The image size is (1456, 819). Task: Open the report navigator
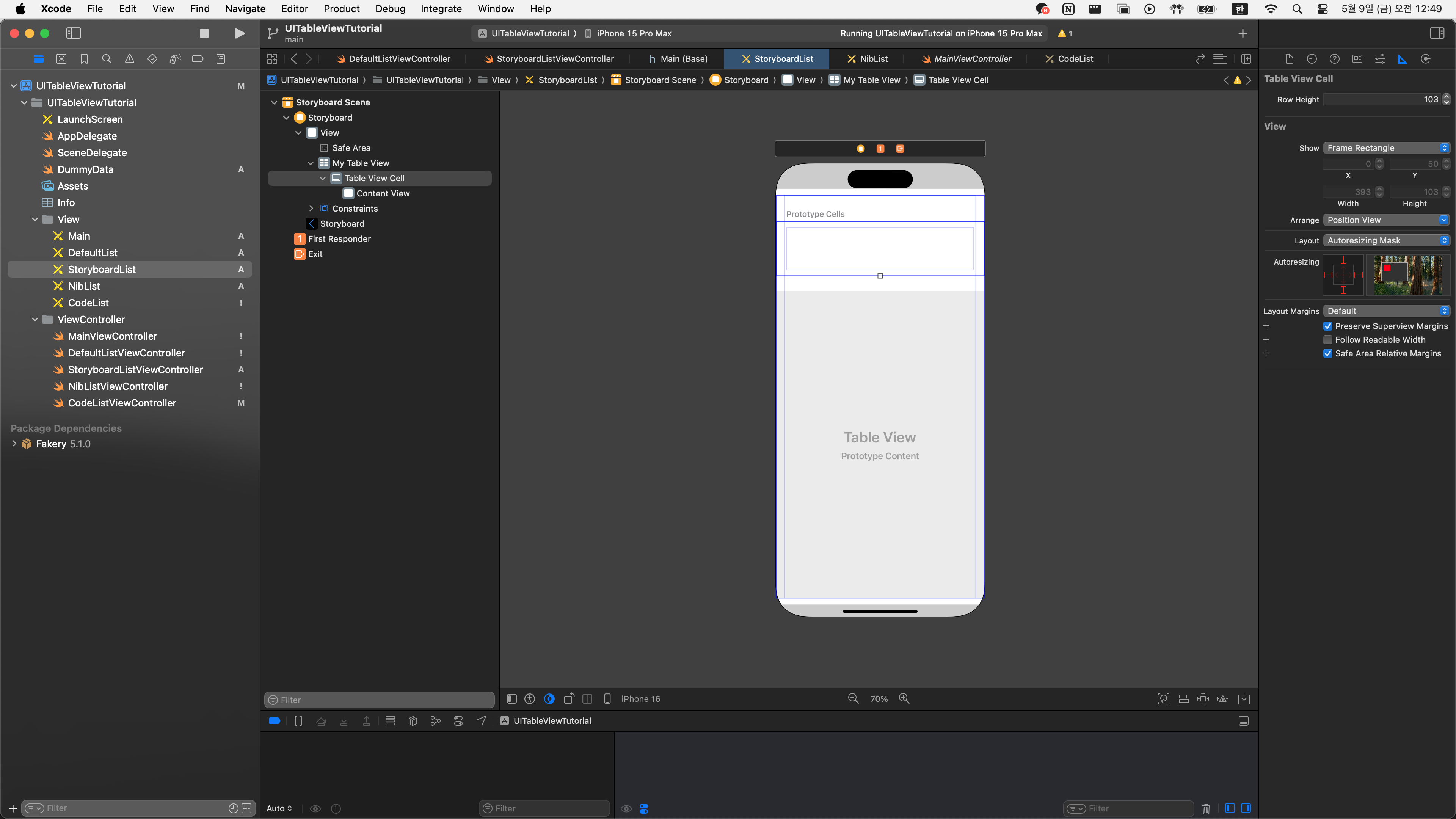[220, 59]
